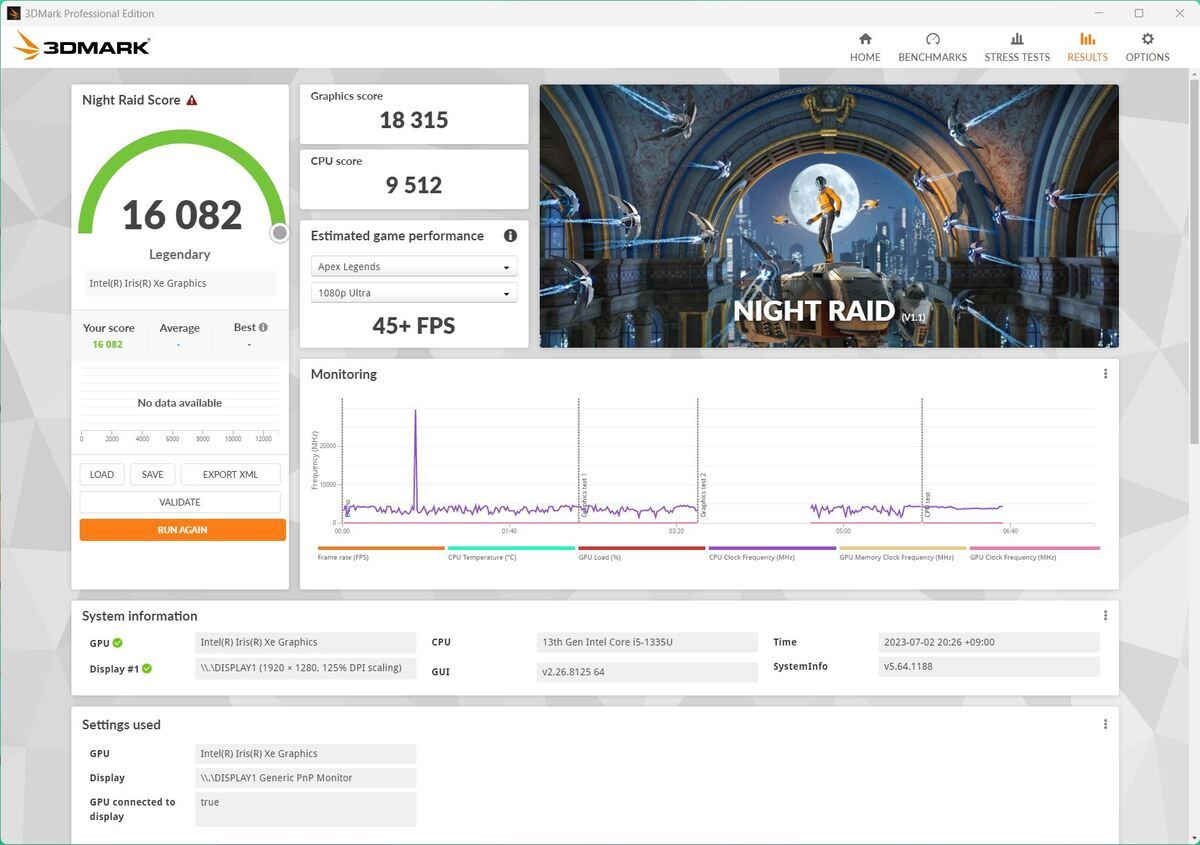This screenshot has width=1200, height=845.
Task: Click the VALIDATE button
Action: point(180,502)
